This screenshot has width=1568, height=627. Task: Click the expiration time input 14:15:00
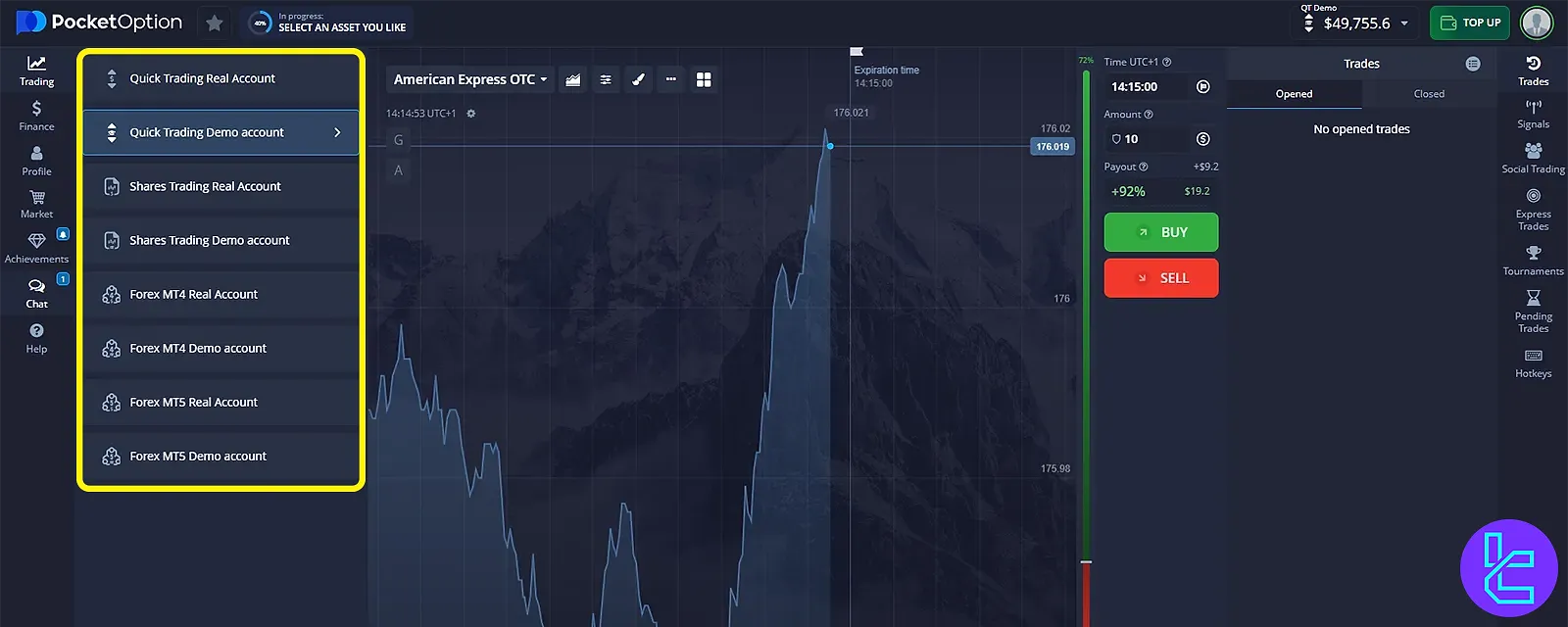[x=1147, y=87]
